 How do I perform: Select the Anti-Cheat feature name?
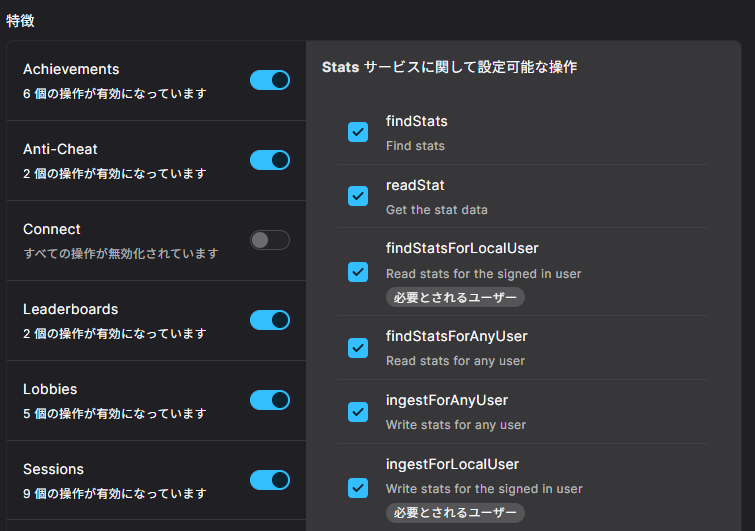click(60, 149)
